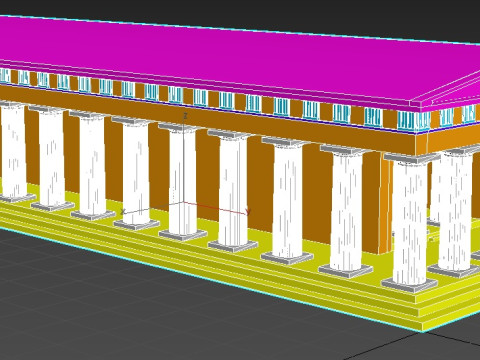The image size is (480, 360).
Task: Click the Z axis label of gizmo
Action: 185,116
